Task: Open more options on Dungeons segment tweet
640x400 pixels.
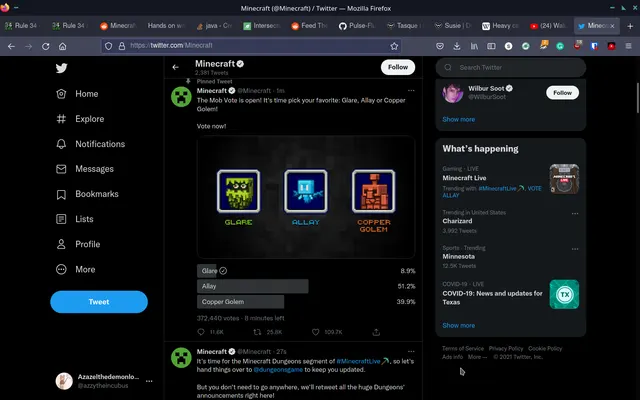Action: 411,351
